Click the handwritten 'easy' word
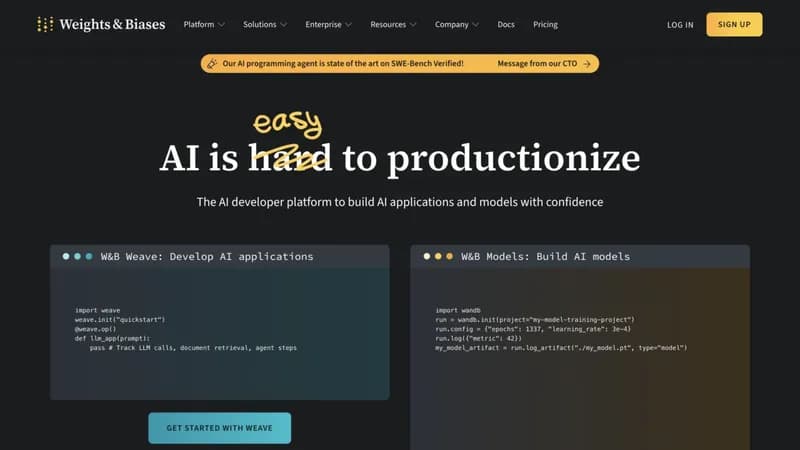Image resolution: width=800 pixels, height=450 pixels. click(x=288, y=124)
